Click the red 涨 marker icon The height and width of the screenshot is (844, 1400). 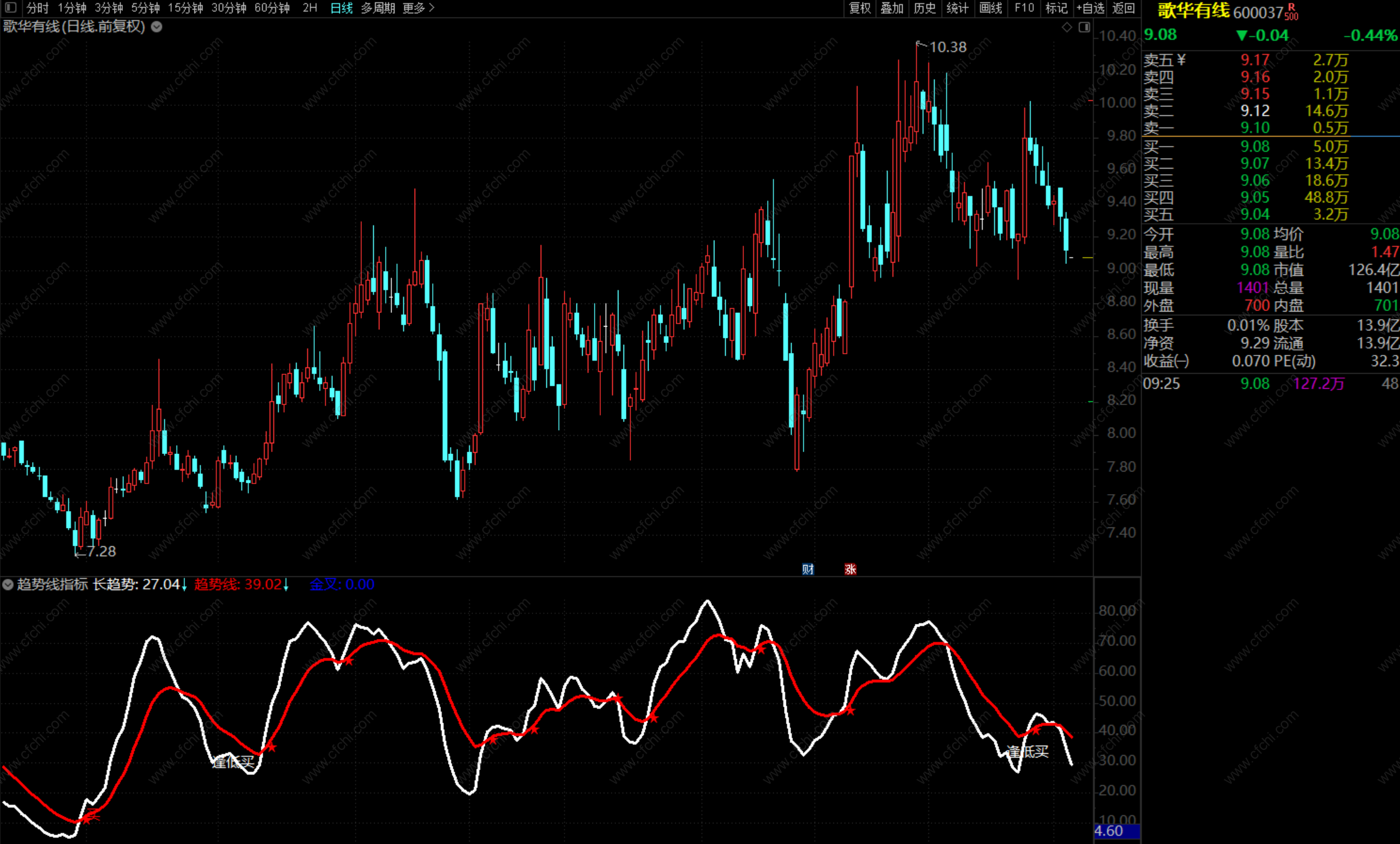pos(850,569)
